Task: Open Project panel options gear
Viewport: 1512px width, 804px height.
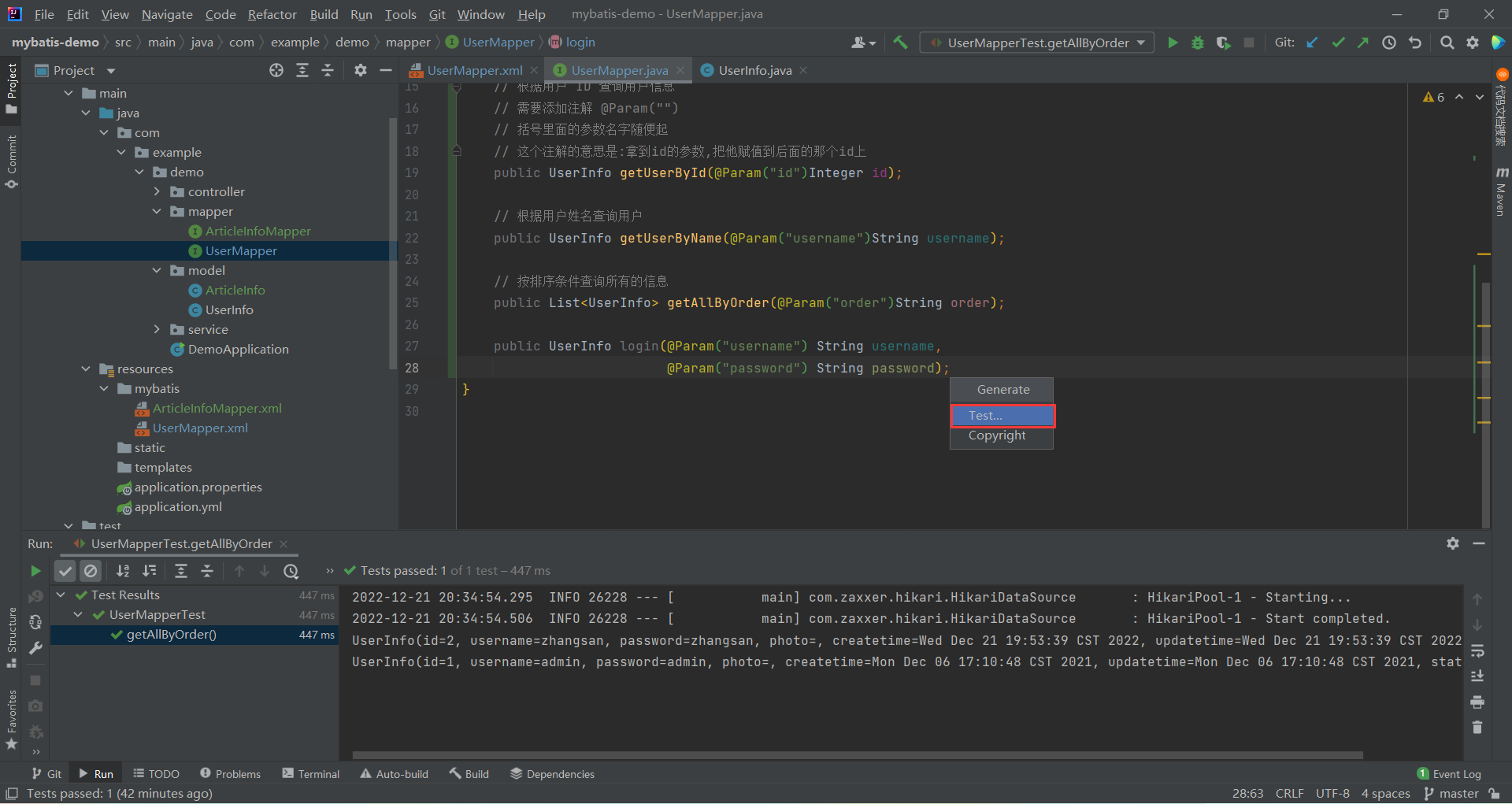Action: 360,70
